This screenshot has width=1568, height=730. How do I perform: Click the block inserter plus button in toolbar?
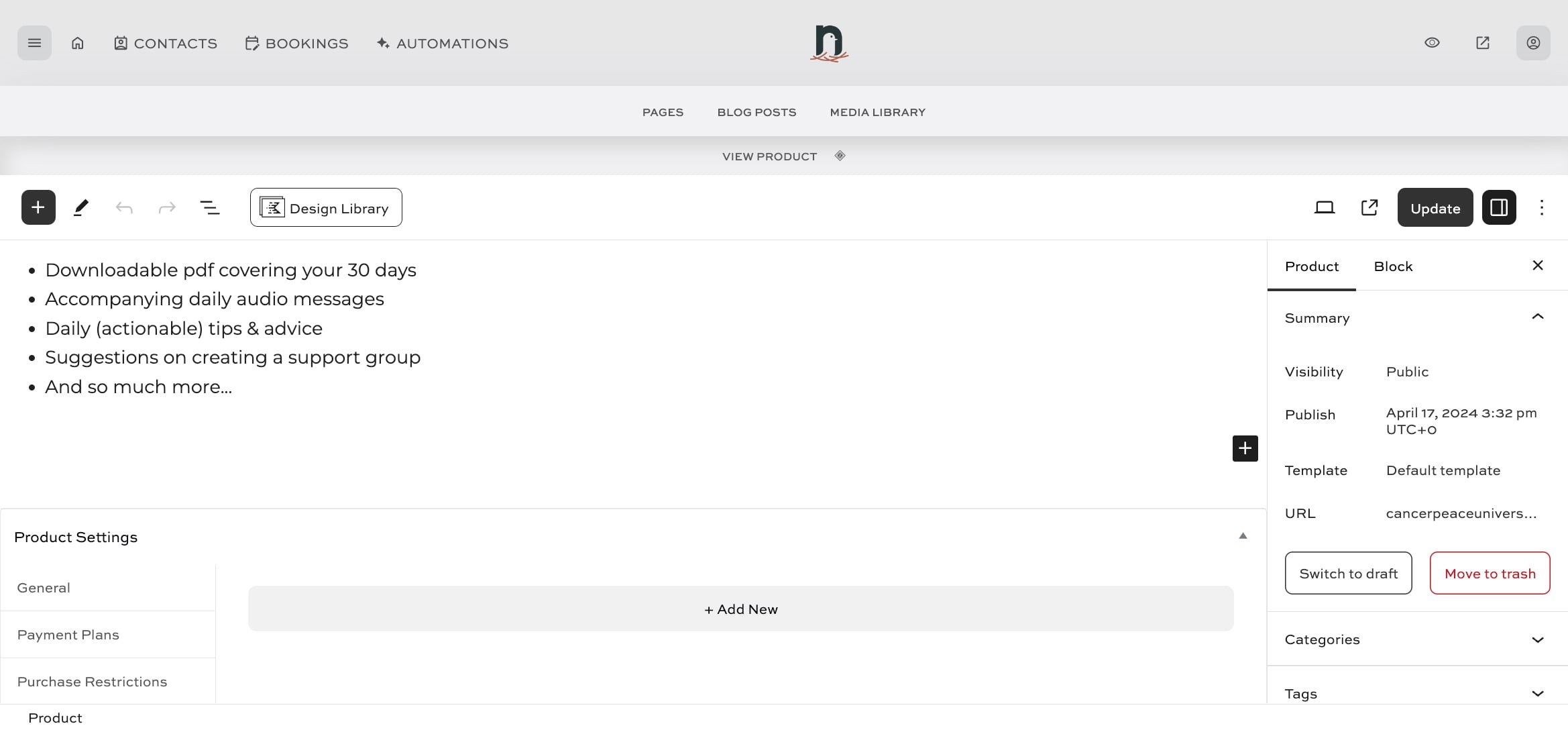coord(38,207)
